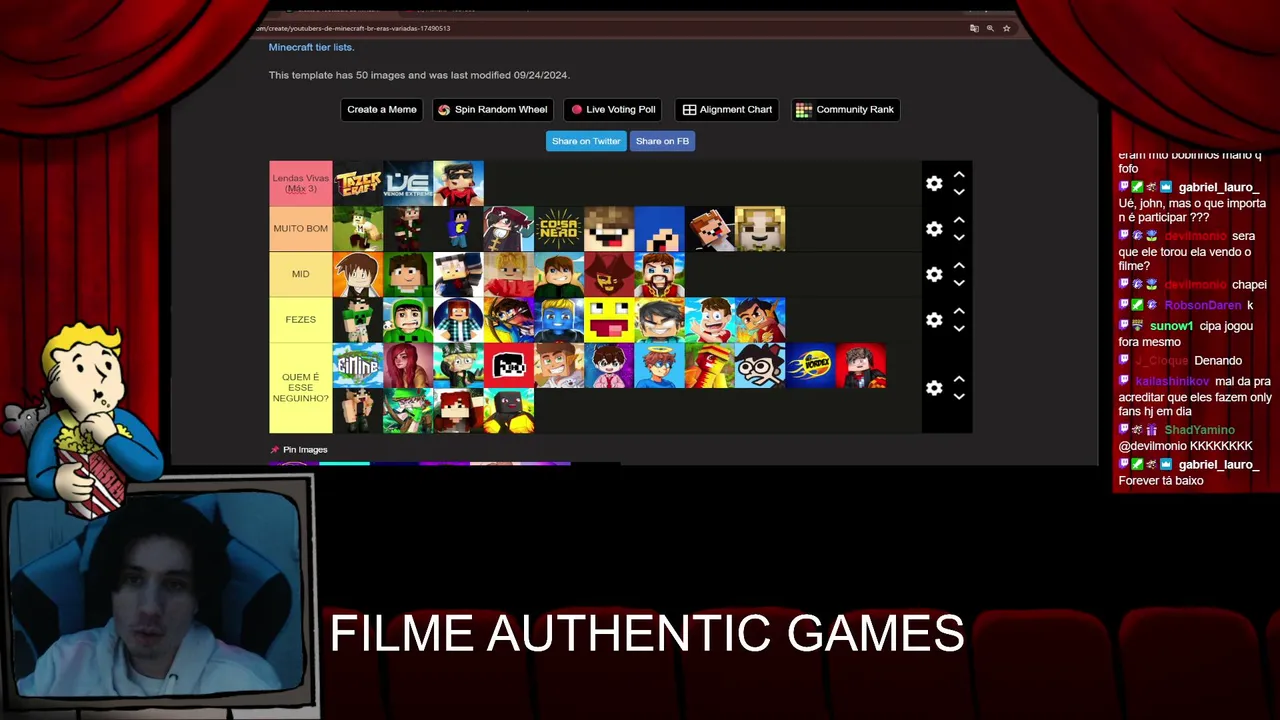View the Community Rank
The image size is (1280, 720).
(845, 110)
